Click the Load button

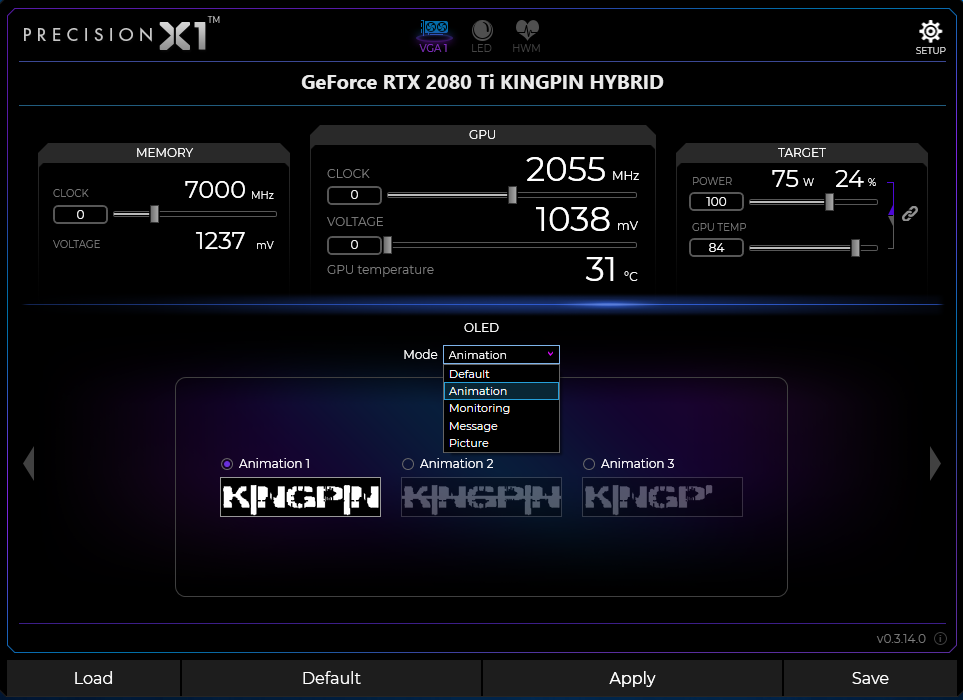pos(93,679)
